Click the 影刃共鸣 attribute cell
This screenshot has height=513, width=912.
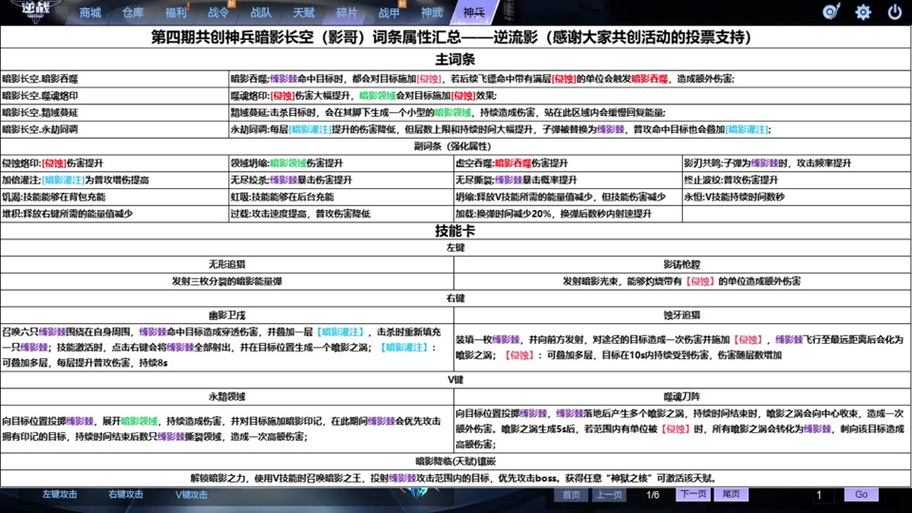point(797,163)
